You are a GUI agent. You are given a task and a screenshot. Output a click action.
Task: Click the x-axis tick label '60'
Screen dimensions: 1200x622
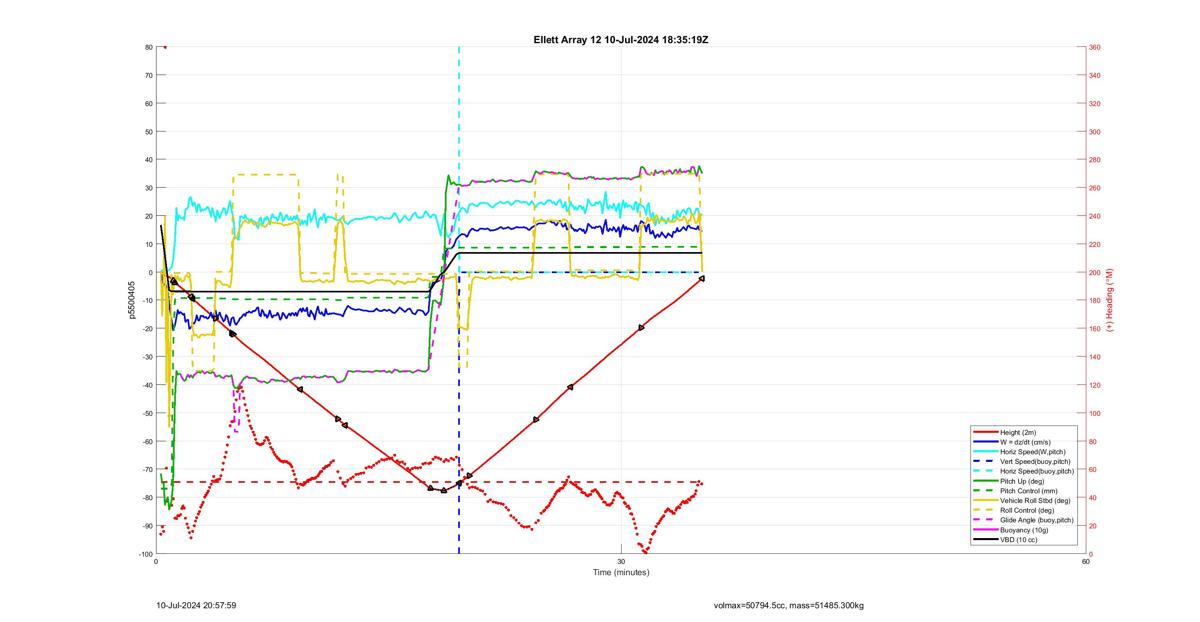coord(1086,562)
